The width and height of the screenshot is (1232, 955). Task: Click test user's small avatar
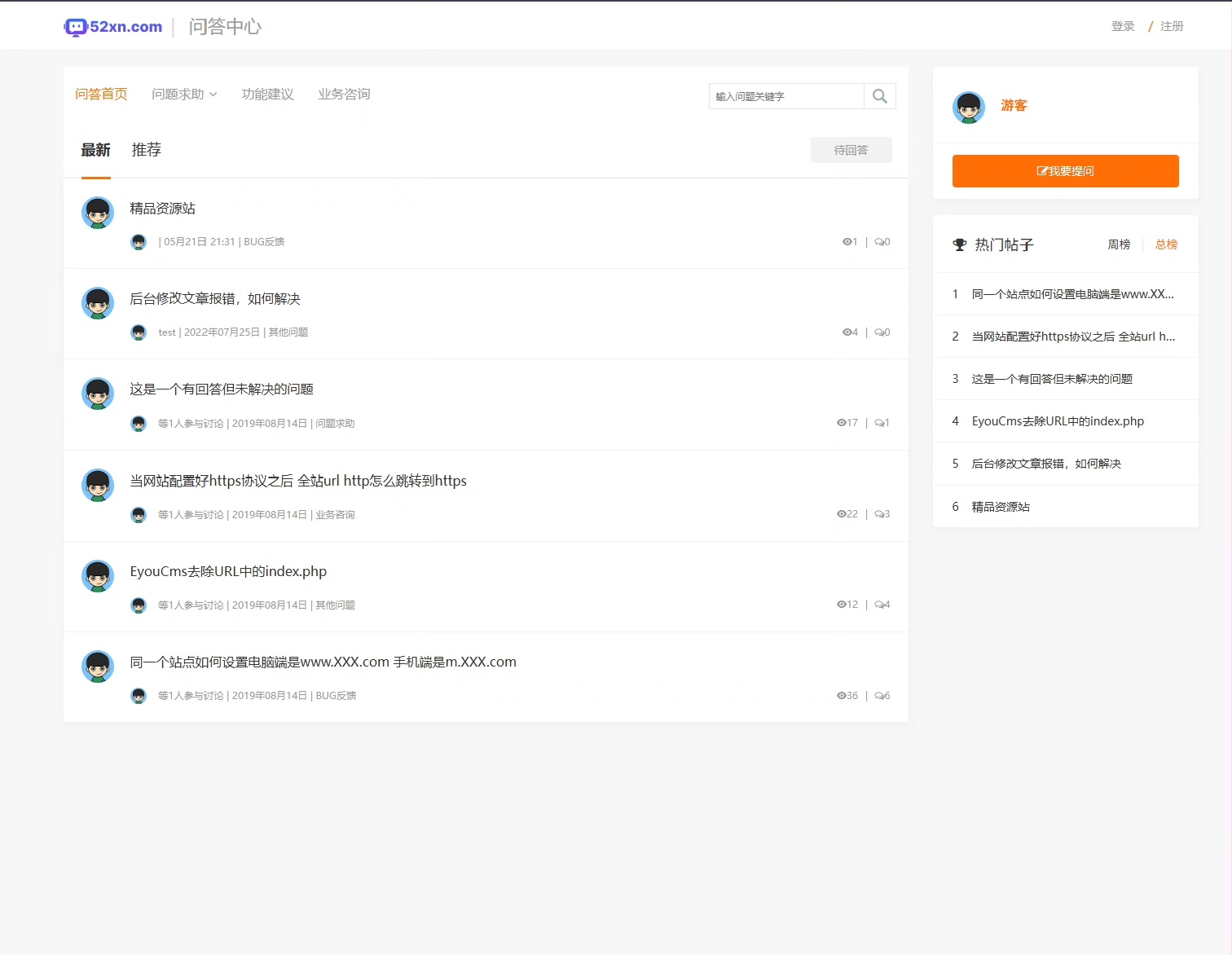pyautogui.click(x=138, y=332)
